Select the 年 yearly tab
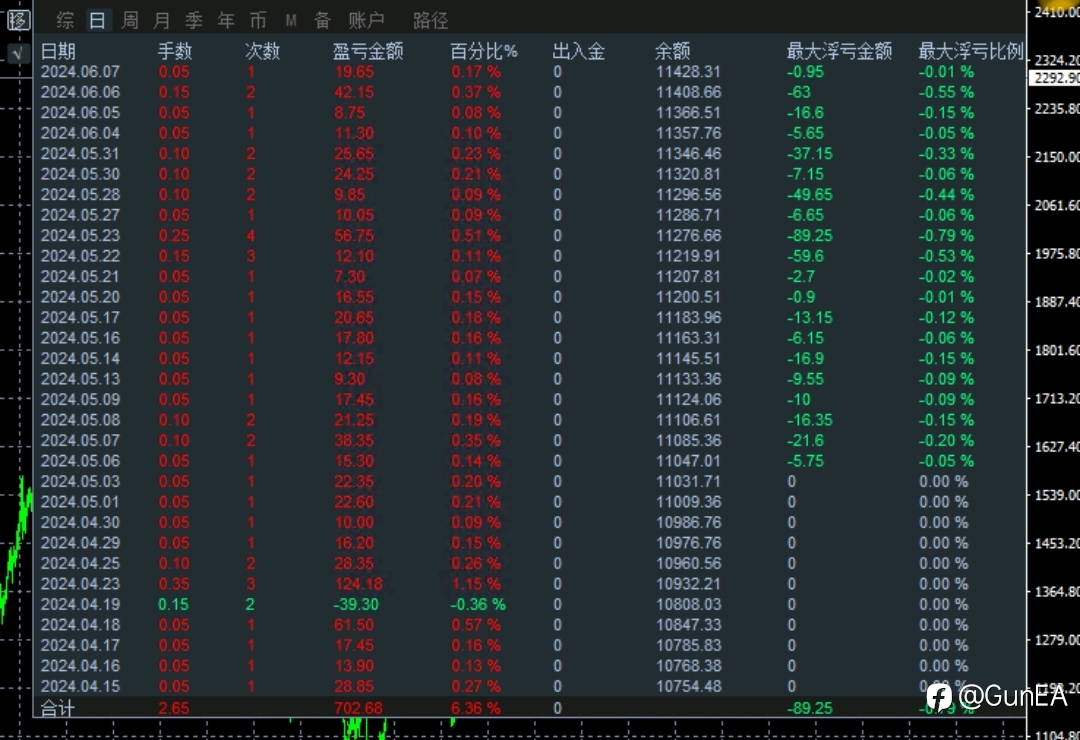This screenshot has width=1080, height=740. coord(226,20)
